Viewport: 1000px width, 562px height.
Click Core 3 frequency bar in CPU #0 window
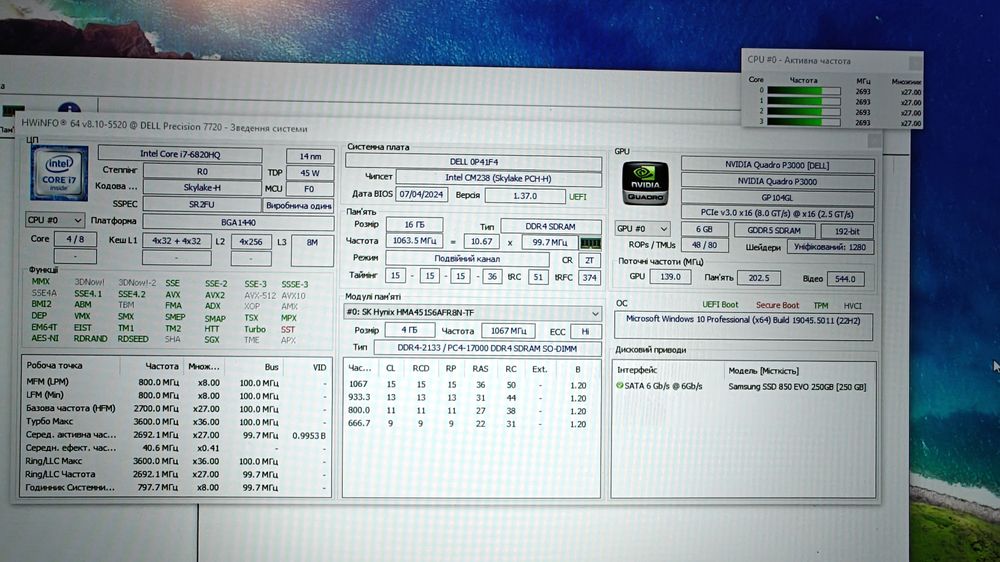(804, 121)
